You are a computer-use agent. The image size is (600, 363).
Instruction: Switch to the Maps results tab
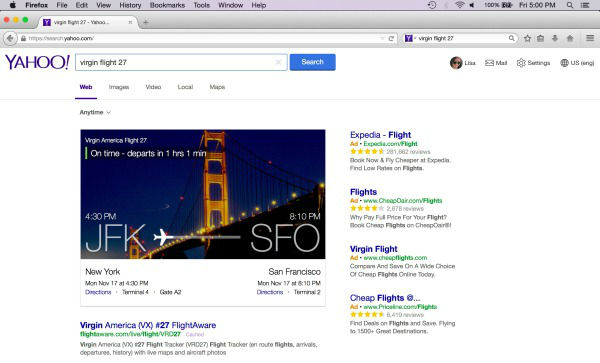click(217, 87)
